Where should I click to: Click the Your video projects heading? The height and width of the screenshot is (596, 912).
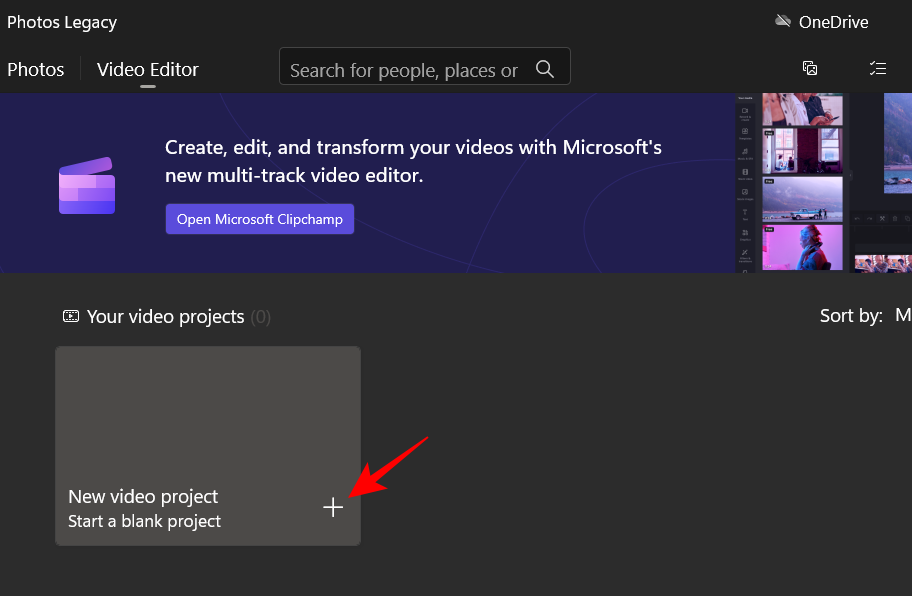tap(165, 317)
